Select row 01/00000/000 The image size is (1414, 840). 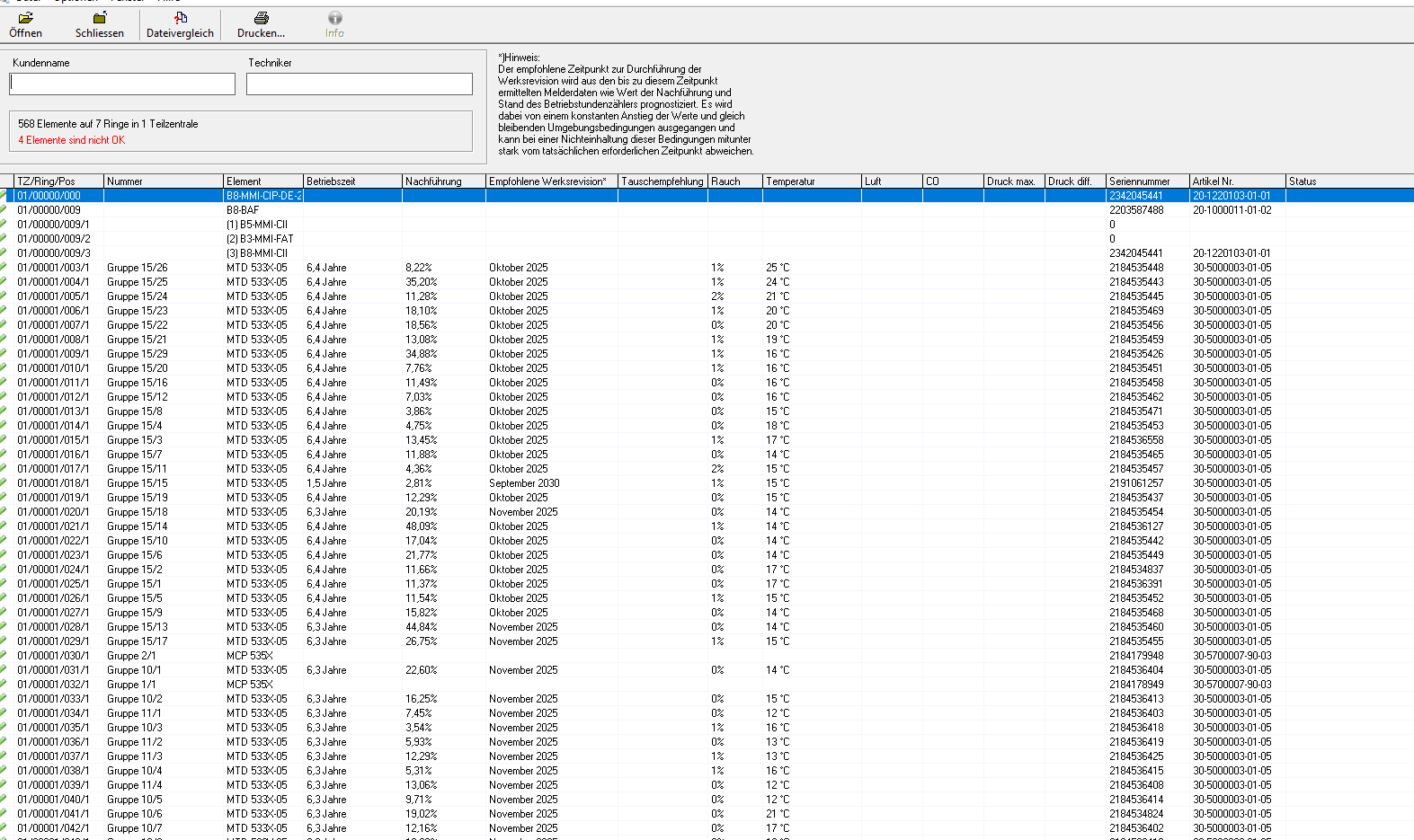tap(707, 196)
